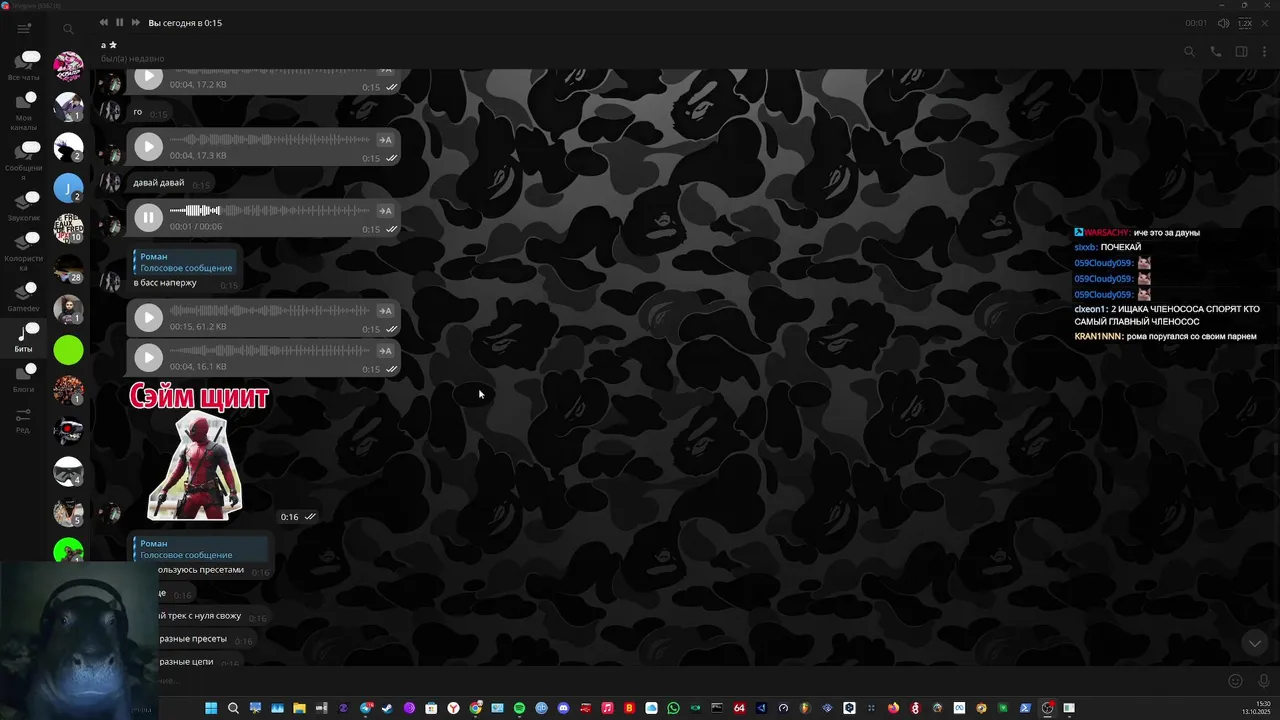
Task: Jump to latest messages with down chevron
Action: click(1254, 643)
